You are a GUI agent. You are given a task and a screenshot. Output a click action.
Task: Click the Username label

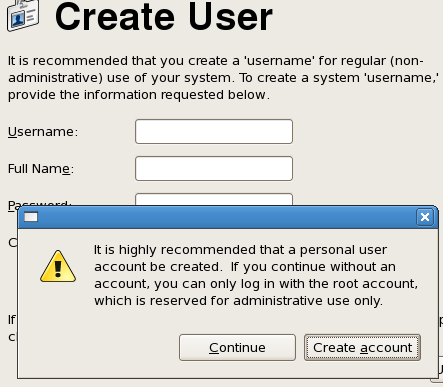click(x=43, y=132)
